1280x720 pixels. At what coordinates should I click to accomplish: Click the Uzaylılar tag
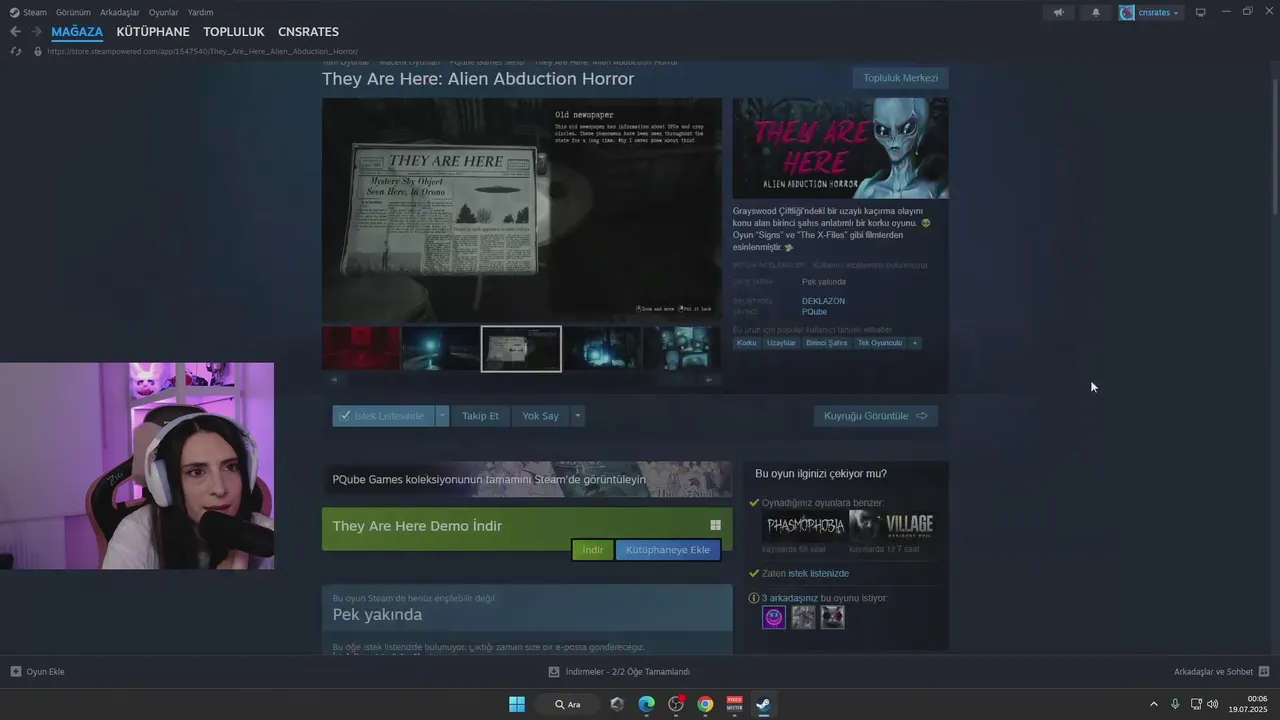coord(781,343)
